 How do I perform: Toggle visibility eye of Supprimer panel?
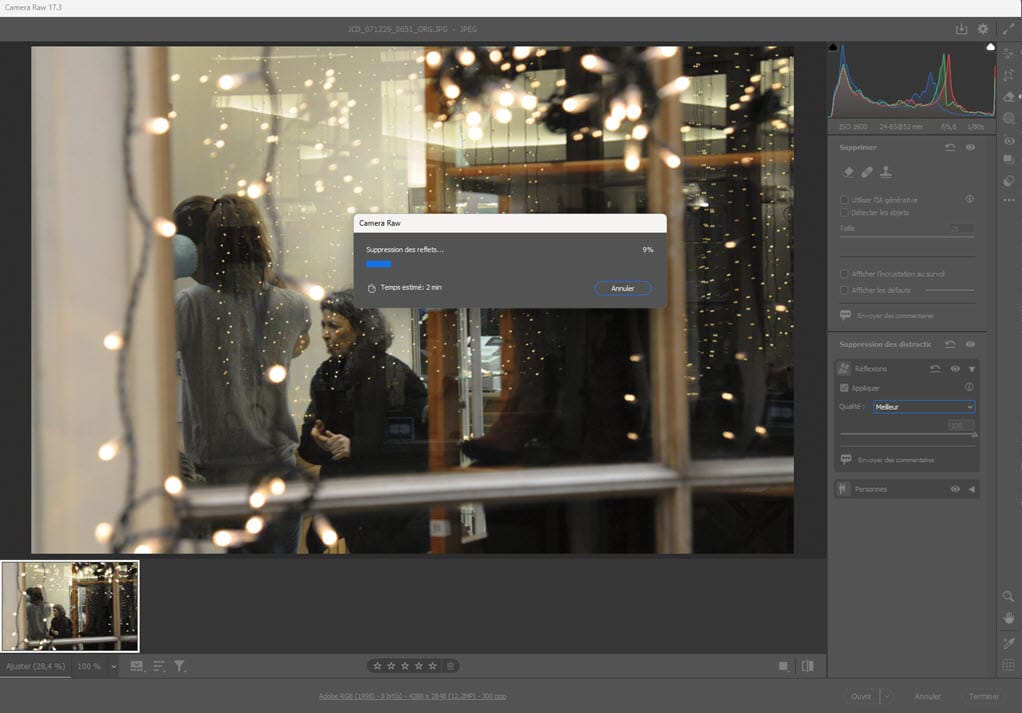click(971, 147)
